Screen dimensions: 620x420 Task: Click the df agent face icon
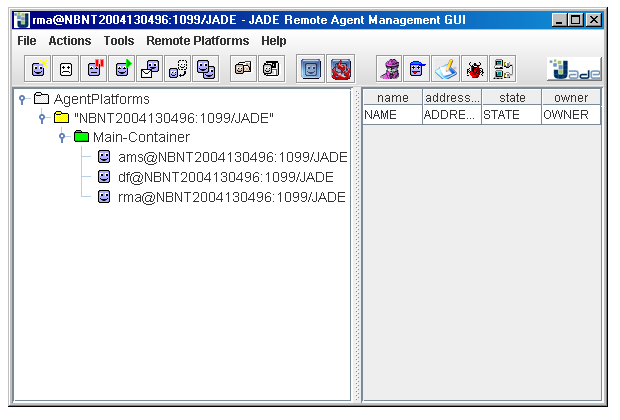(104, 176)
